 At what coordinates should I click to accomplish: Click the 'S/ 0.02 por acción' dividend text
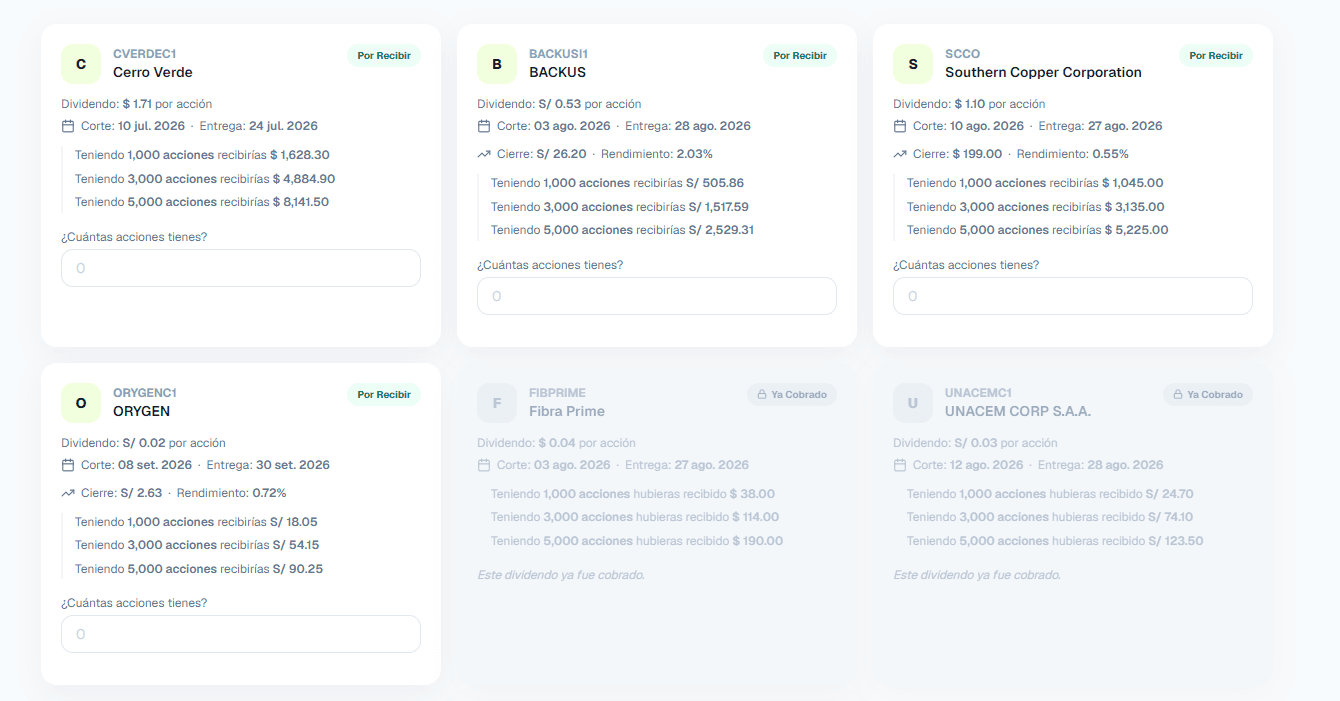coord(174,443)
